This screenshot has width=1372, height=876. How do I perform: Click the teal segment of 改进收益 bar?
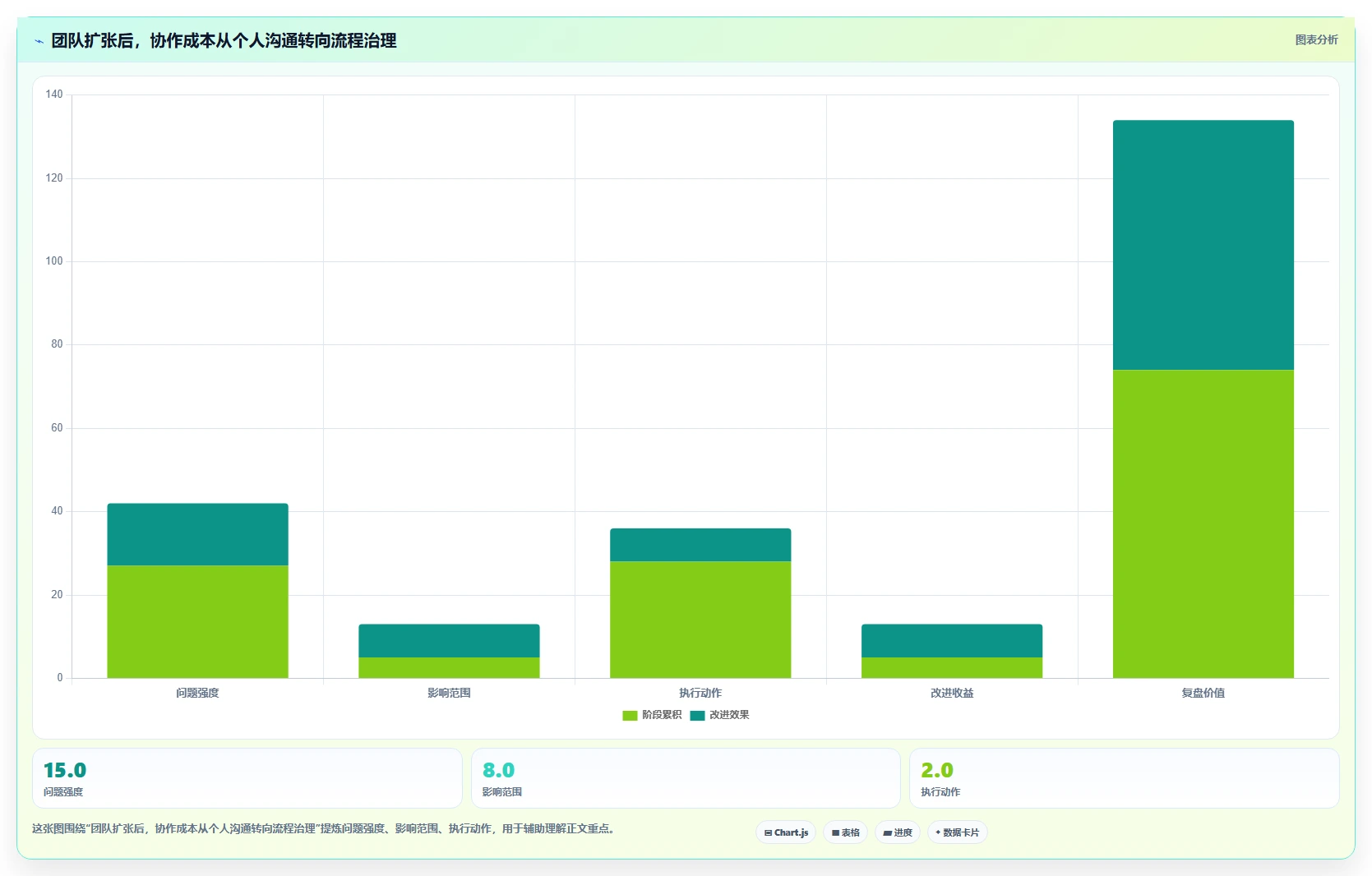coord(952,640)
